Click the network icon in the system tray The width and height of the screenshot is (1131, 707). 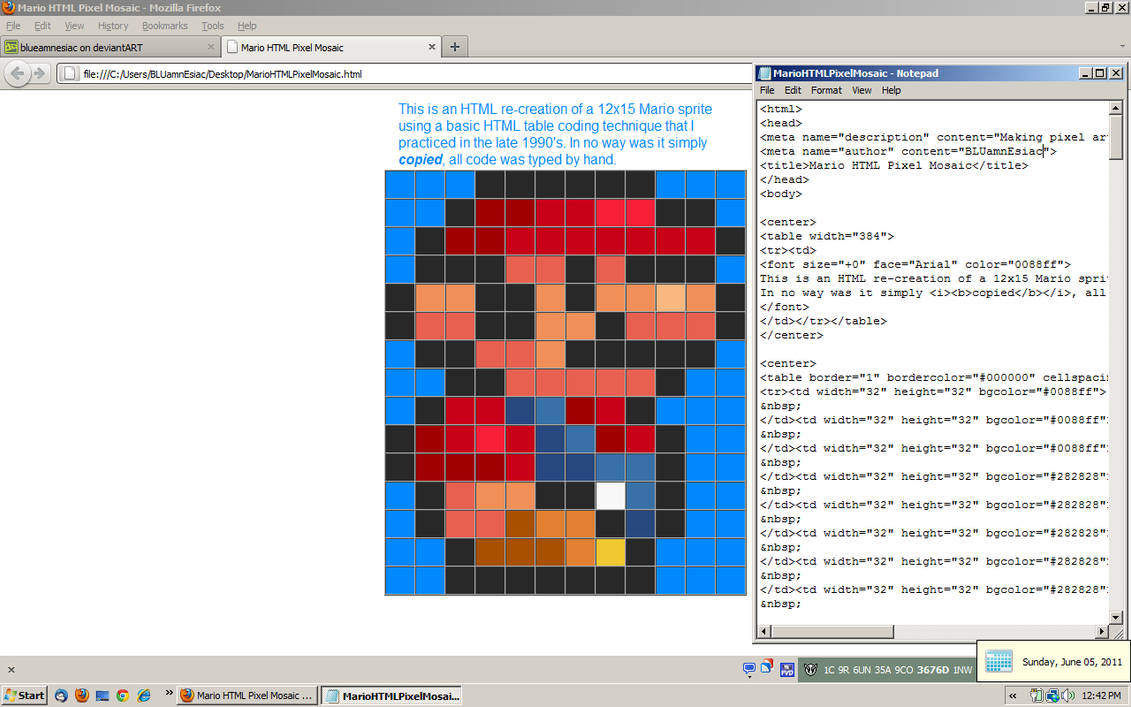click(x=1054, y=696)
